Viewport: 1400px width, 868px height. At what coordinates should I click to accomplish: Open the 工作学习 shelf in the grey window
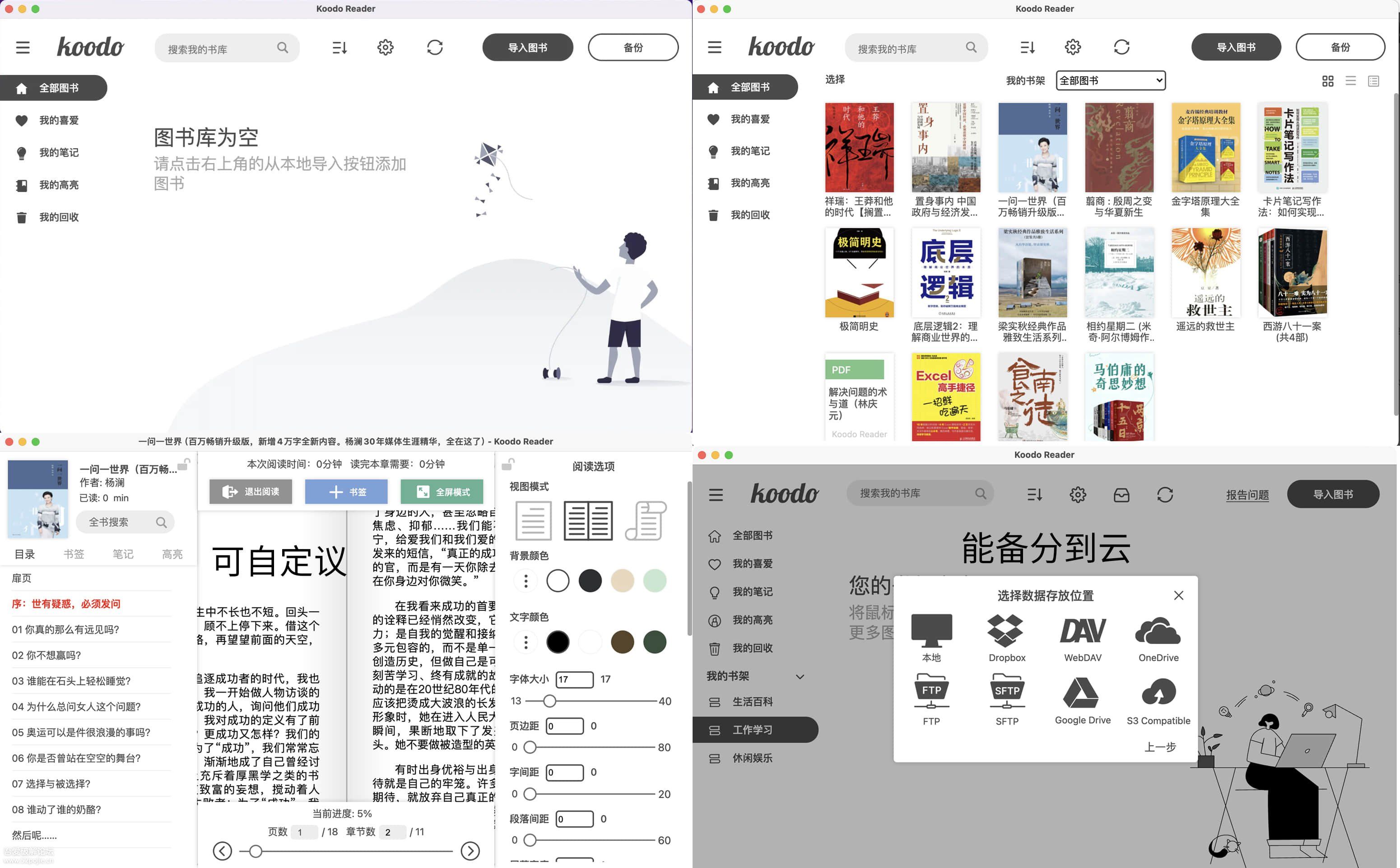(x=755, y=730)
